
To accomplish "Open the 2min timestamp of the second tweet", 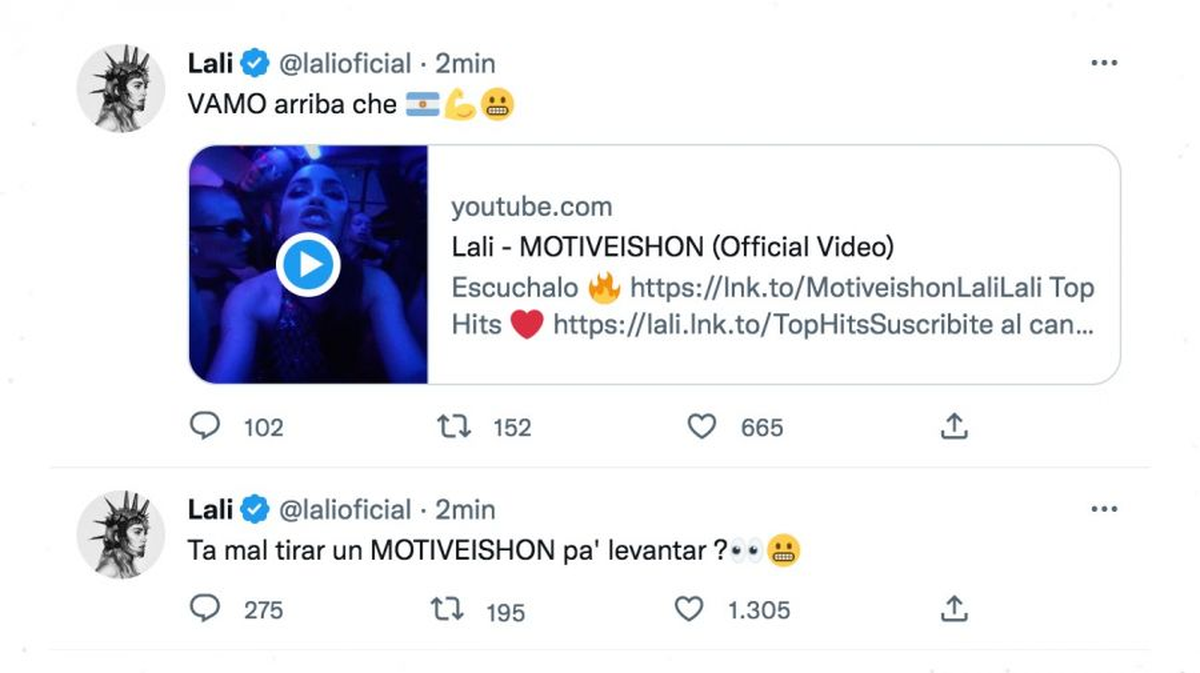I will (465, 510).
